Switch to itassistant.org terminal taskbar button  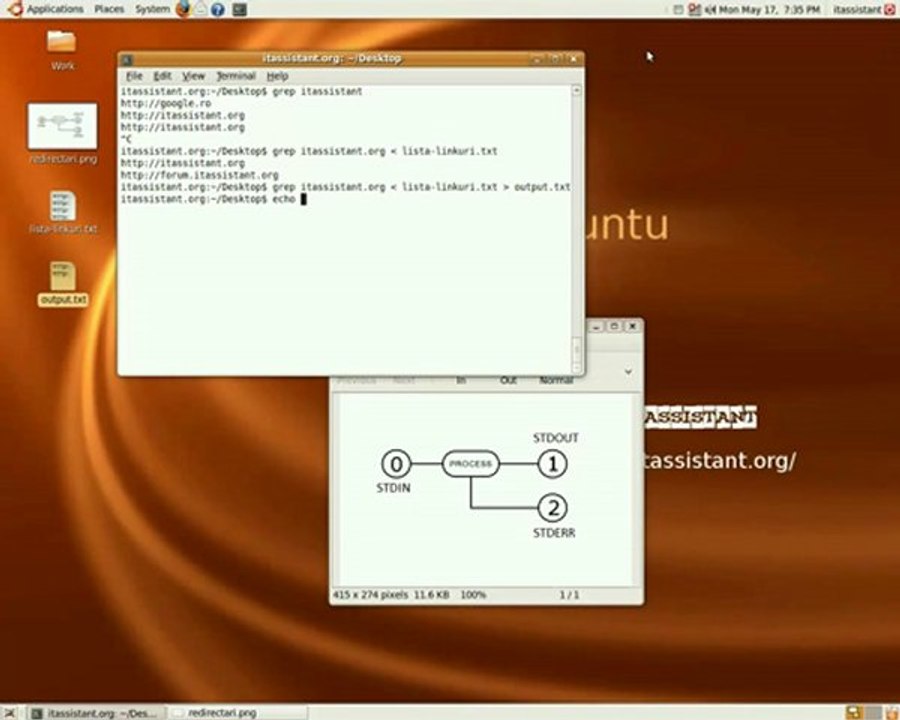coord(96,713)
